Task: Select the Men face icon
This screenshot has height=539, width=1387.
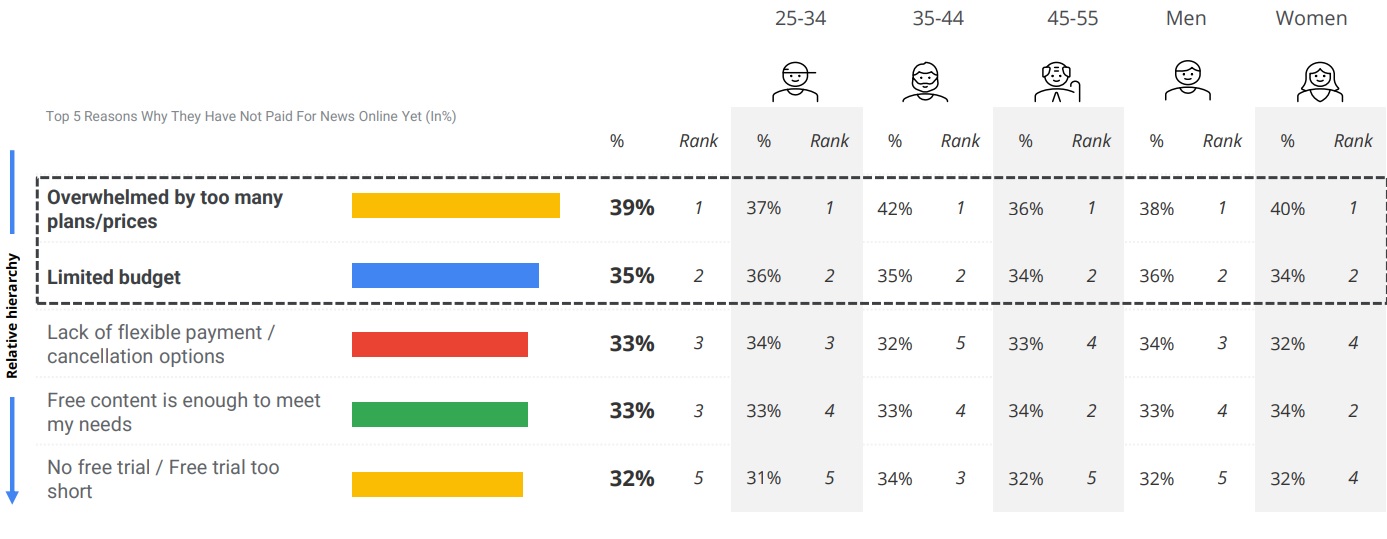Action: point(1187,82)
